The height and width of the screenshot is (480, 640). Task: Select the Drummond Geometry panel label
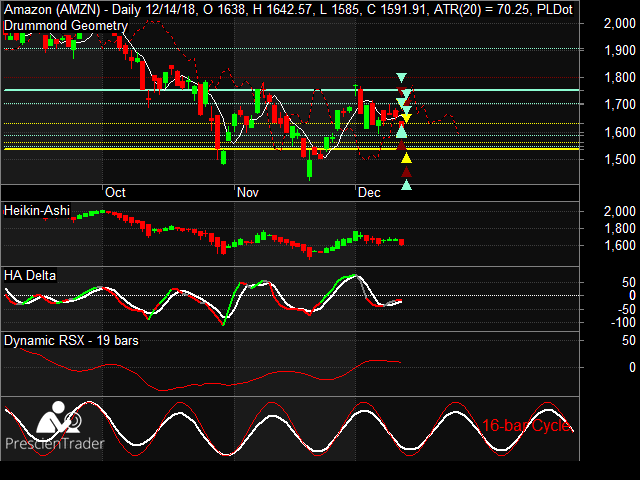66,26
